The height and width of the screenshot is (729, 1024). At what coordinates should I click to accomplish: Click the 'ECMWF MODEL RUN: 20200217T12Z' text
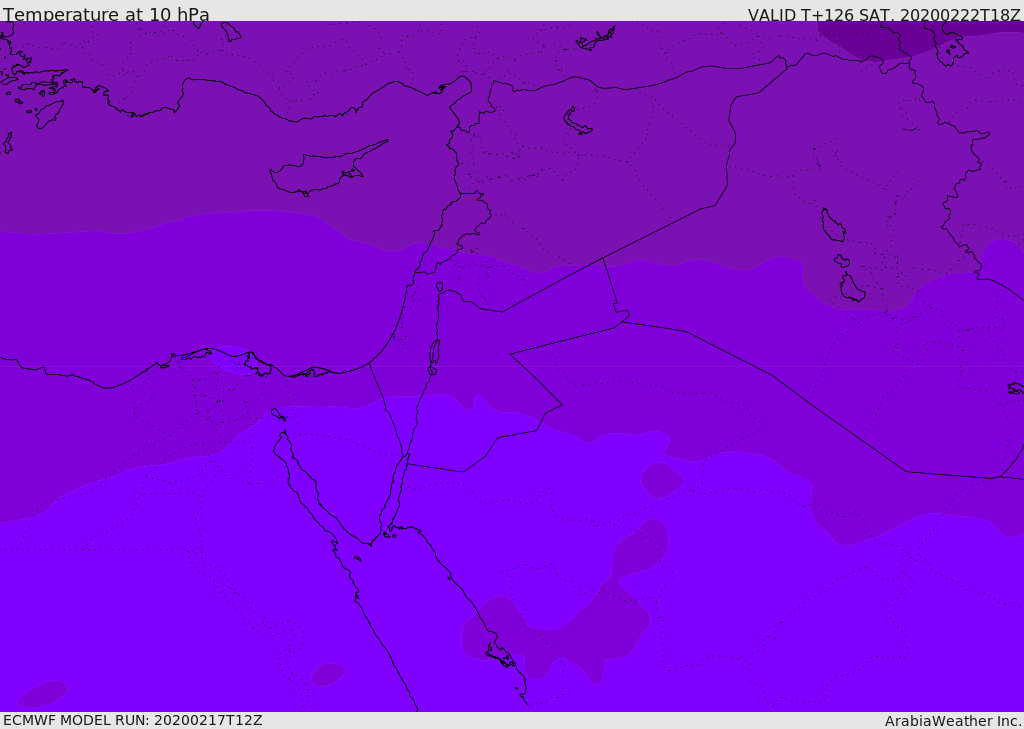click(133, 720)
